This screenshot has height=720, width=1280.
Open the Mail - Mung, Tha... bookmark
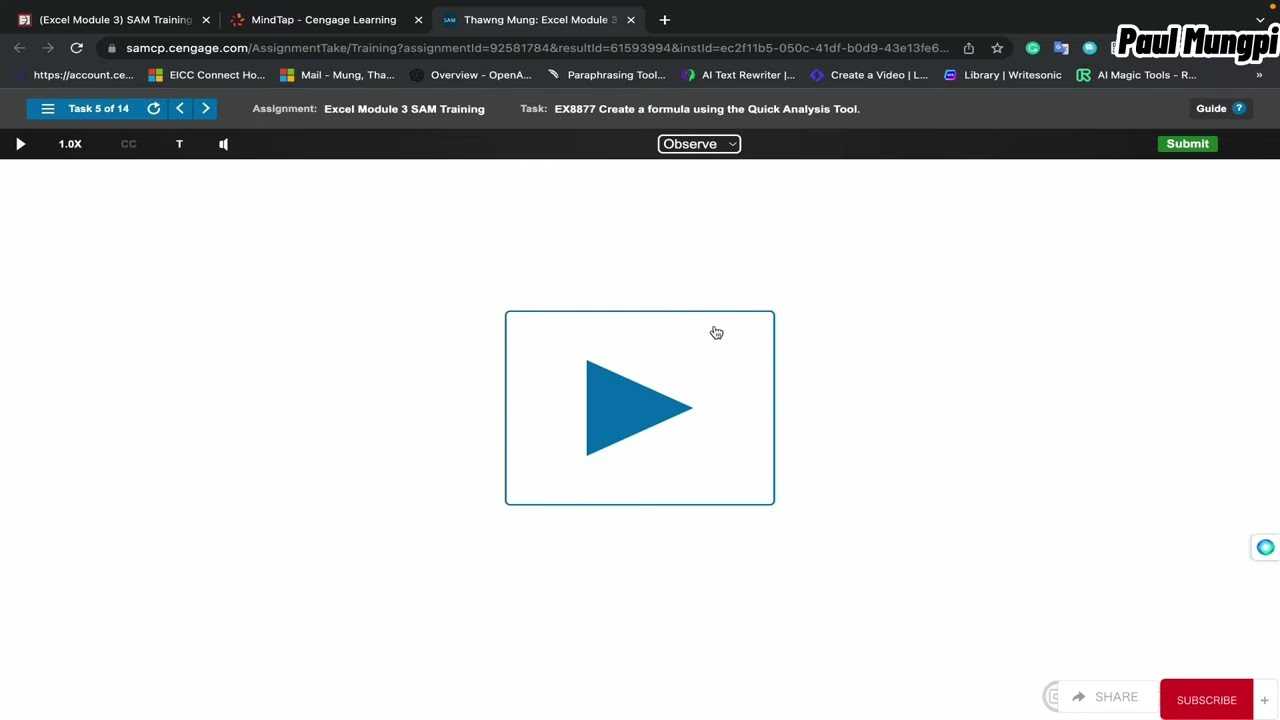(x=337, y=75)
